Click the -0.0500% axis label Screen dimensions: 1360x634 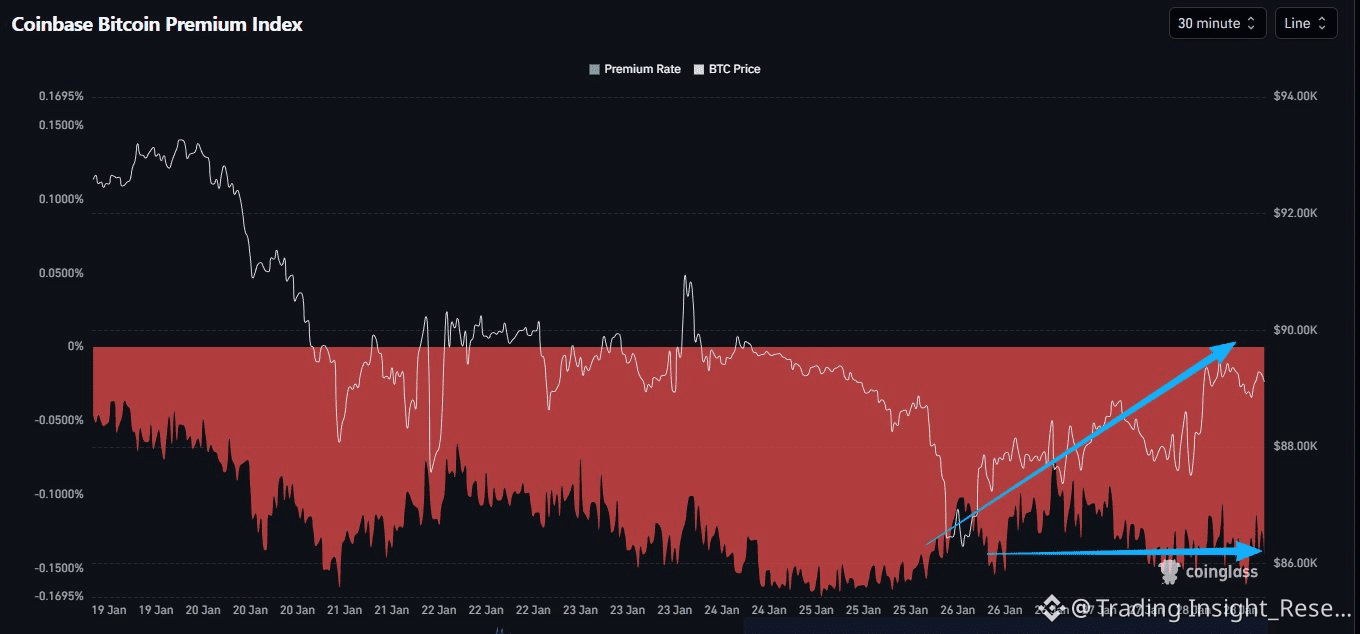point(59,420)
